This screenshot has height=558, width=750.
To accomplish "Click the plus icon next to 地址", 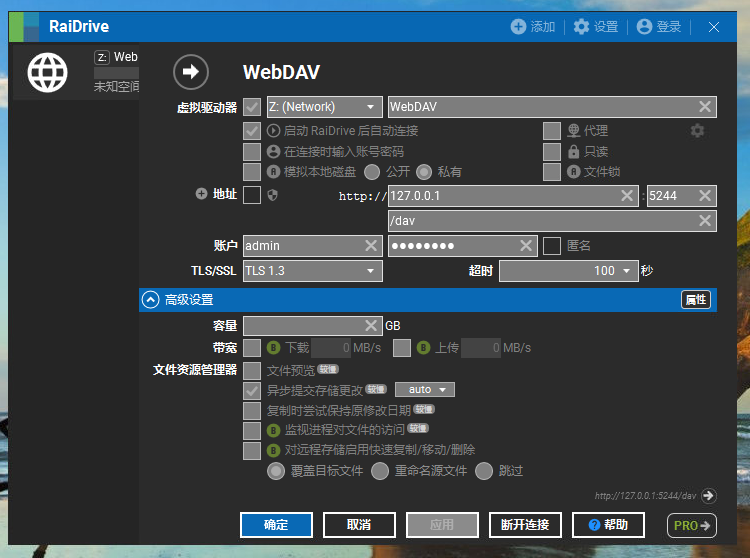I will coord(201,194).
